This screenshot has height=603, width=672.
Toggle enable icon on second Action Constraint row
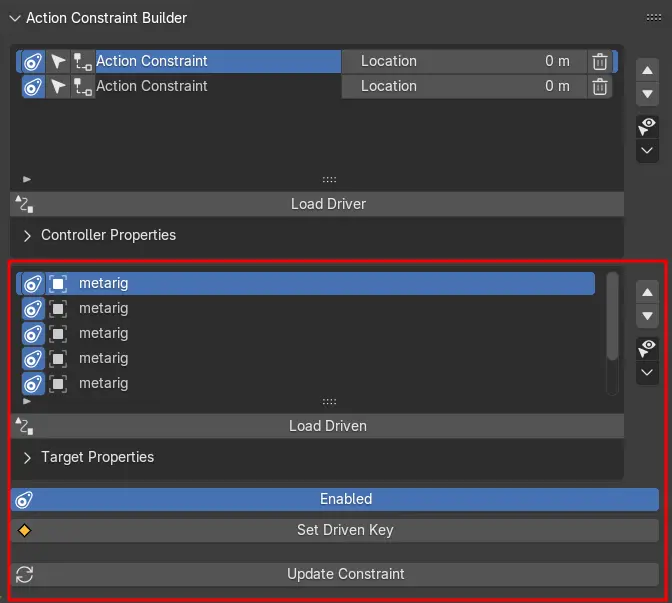pyautogui.click(x=33, y=87)
